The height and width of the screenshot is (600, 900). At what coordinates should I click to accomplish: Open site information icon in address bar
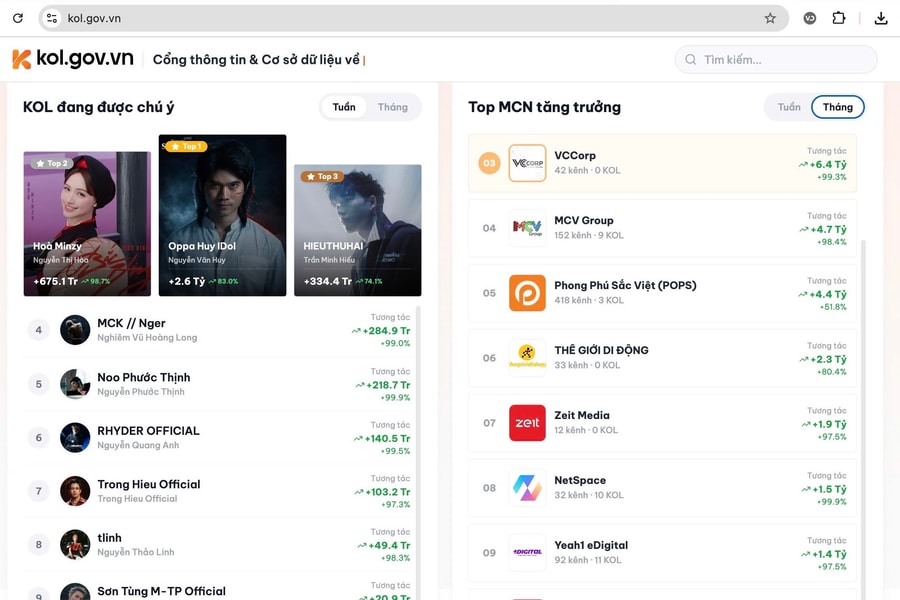point(52,18)
